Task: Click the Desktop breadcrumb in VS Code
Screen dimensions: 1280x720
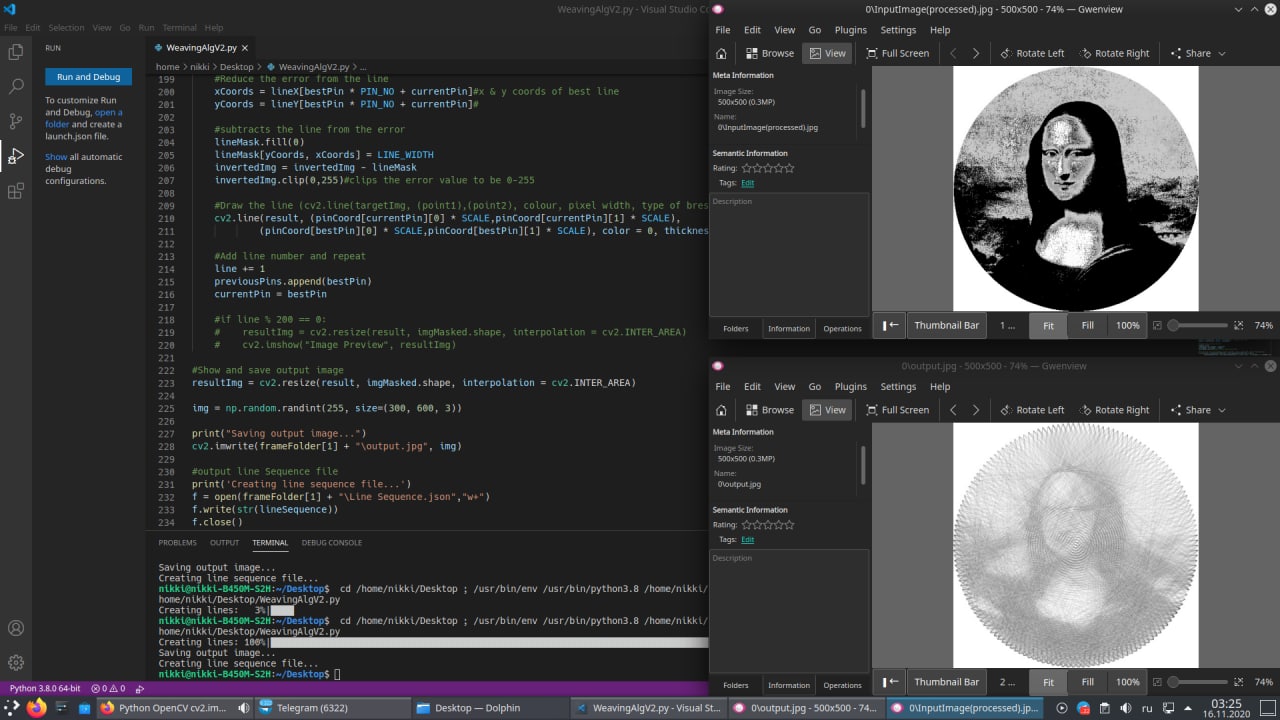Action: [237, 67]
